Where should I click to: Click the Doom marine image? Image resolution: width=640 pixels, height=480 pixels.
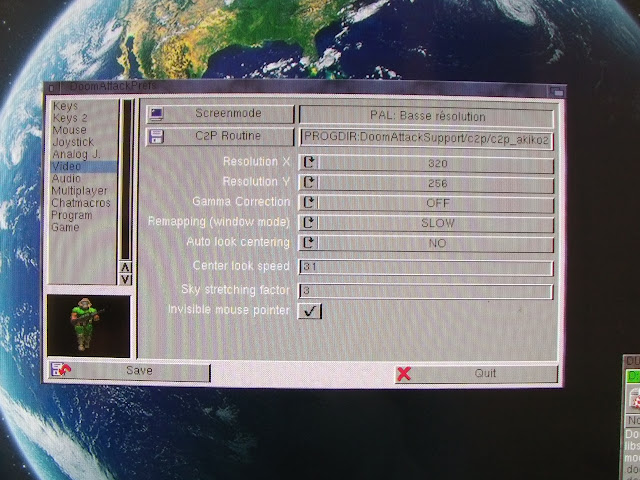tap(89, 326)
